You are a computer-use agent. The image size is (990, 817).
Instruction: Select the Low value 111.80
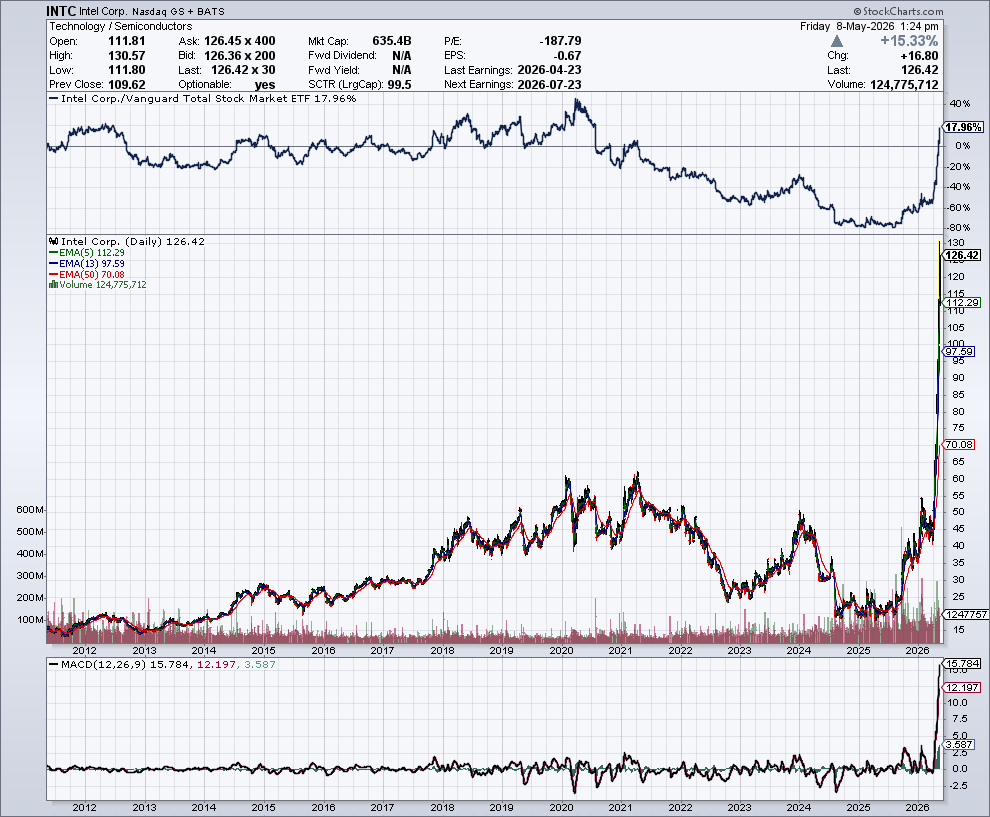tap(126, 70)
